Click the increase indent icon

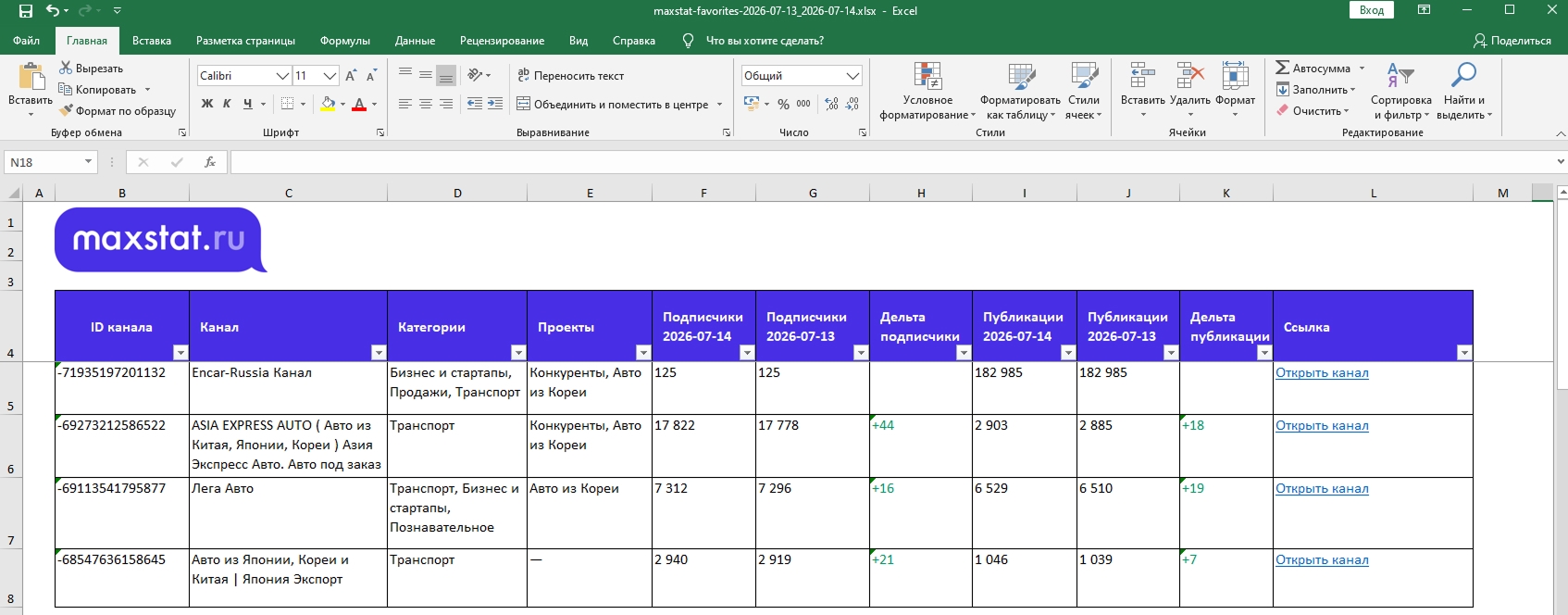click(x=495, y=104)
